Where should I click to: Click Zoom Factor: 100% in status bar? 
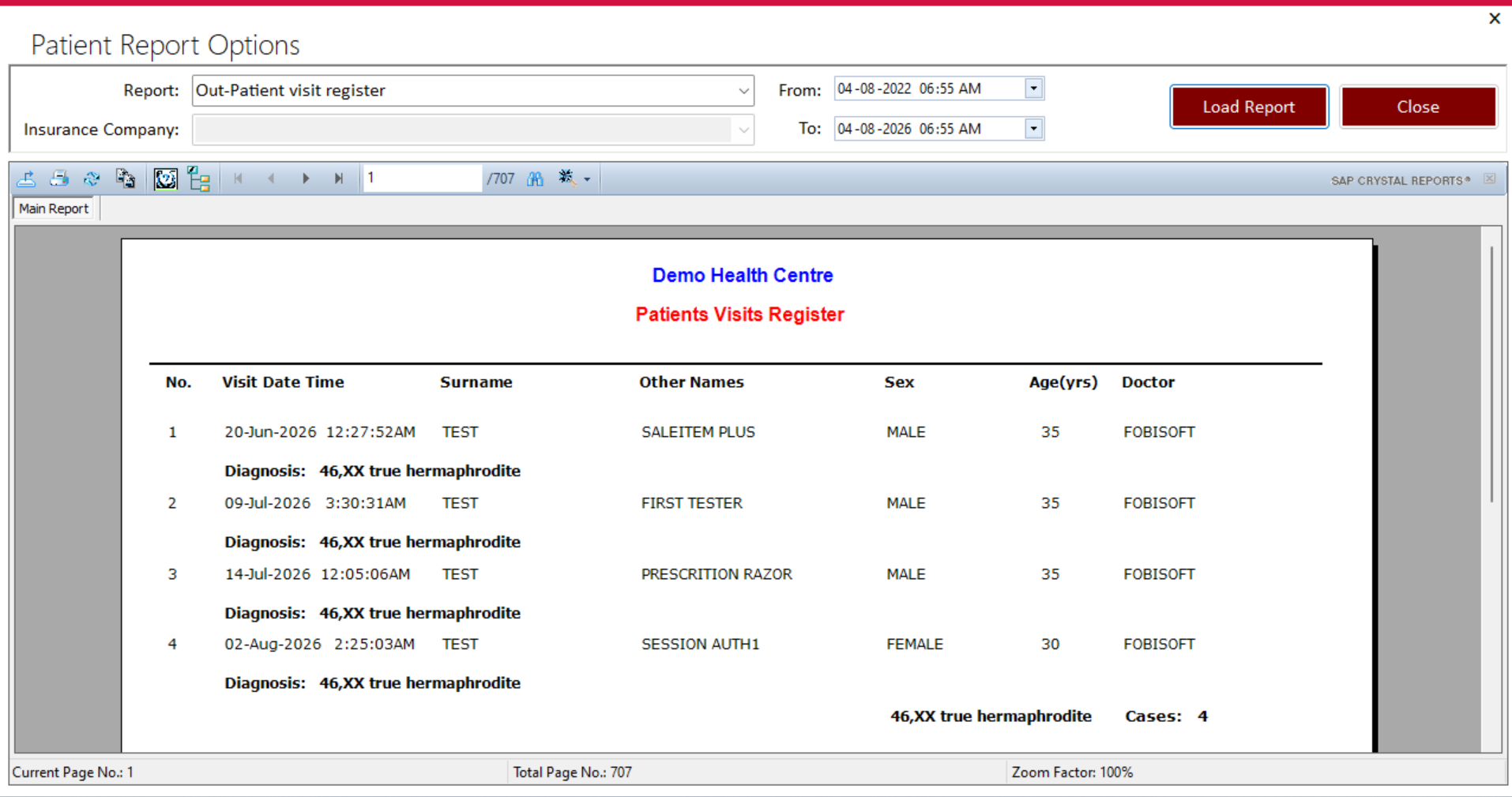1072,773
